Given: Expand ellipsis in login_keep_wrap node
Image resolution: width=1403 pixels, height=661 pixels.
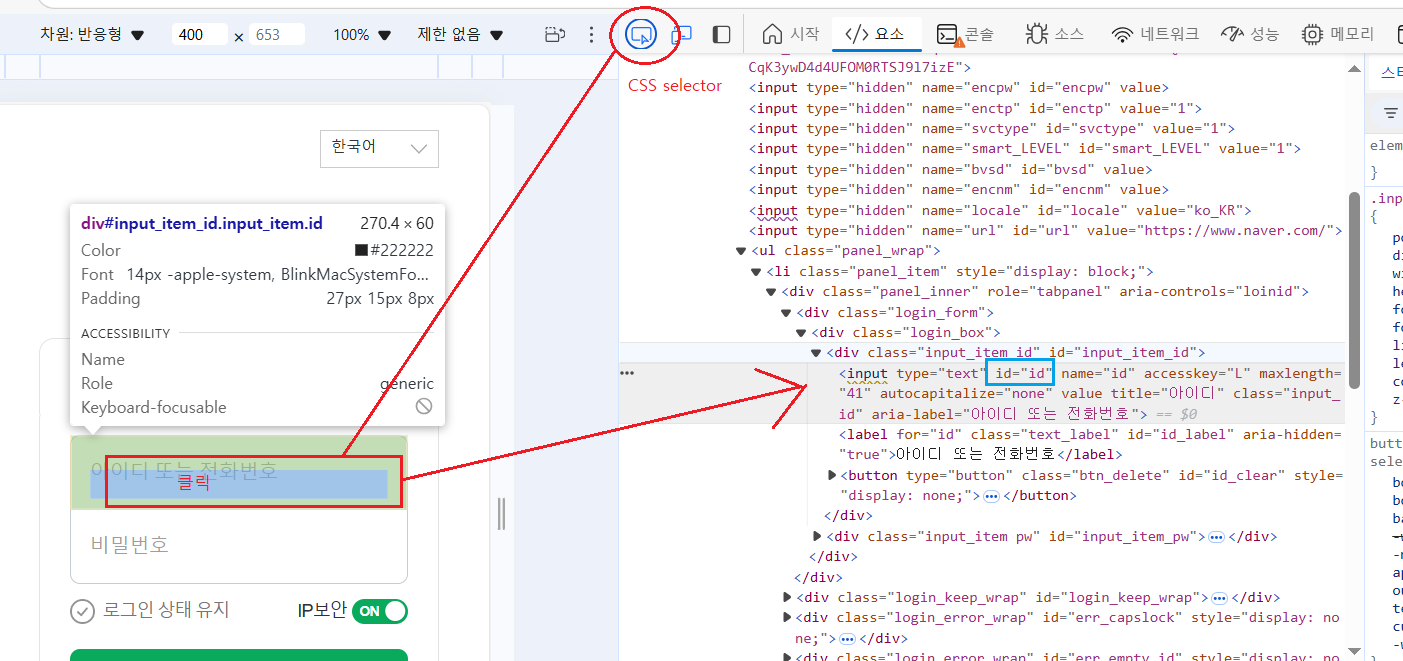Looking at the screenshot, I should pyautogui.click(x=1219, y=598).
